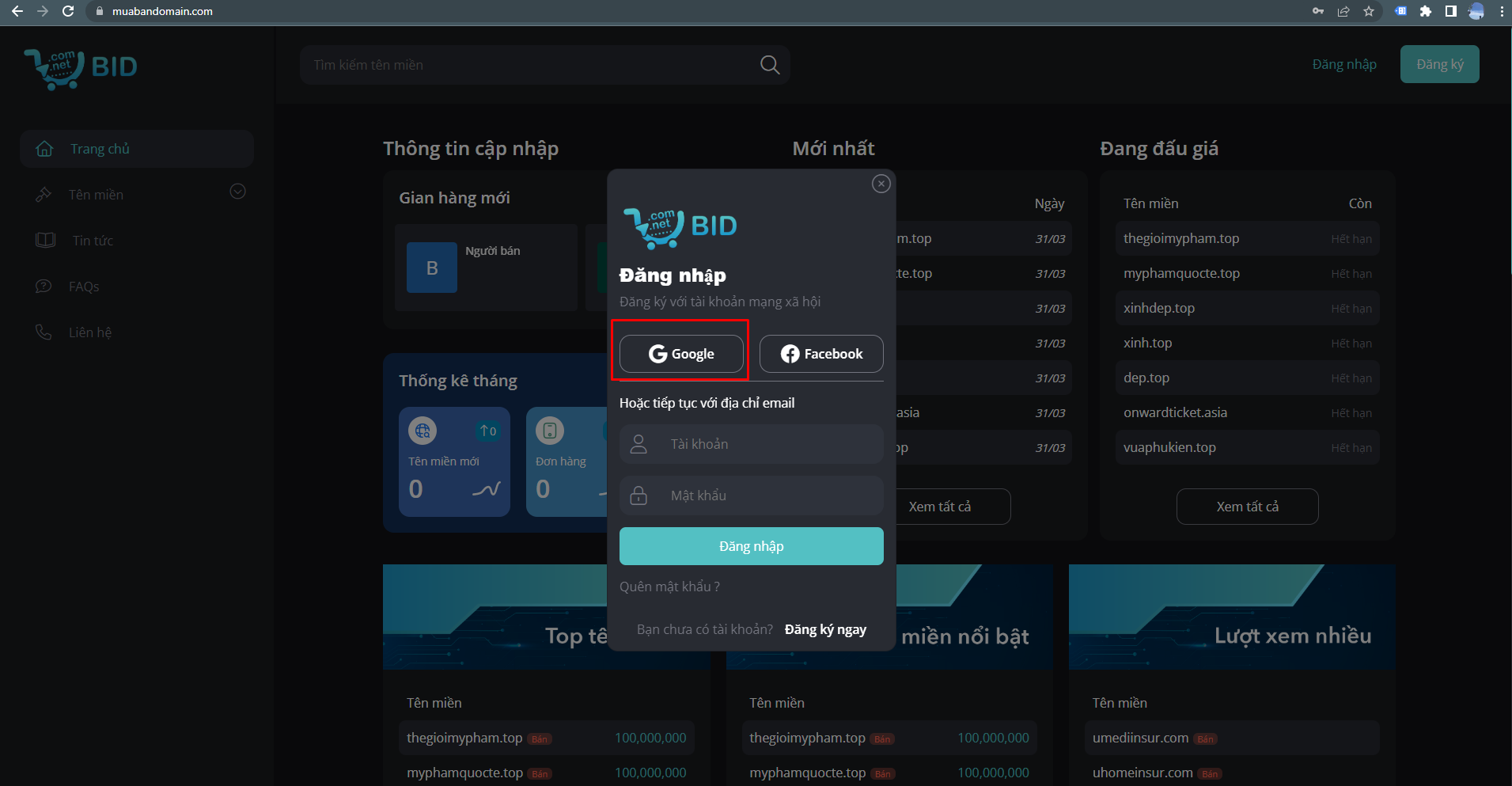Open the Tin tức menu item
This screenshot has height=786, width=1512.
point(93,241)
